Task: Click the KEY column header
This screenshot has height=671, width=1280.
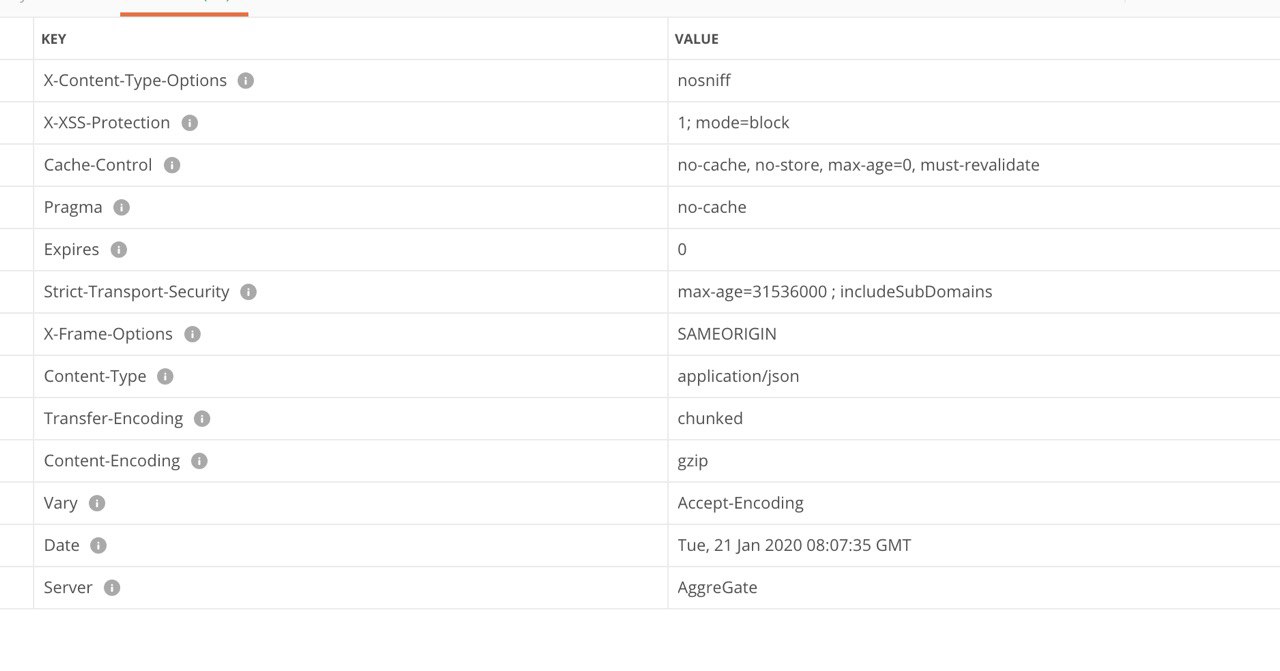Action: pyautogui.click(x=54, y=39)
